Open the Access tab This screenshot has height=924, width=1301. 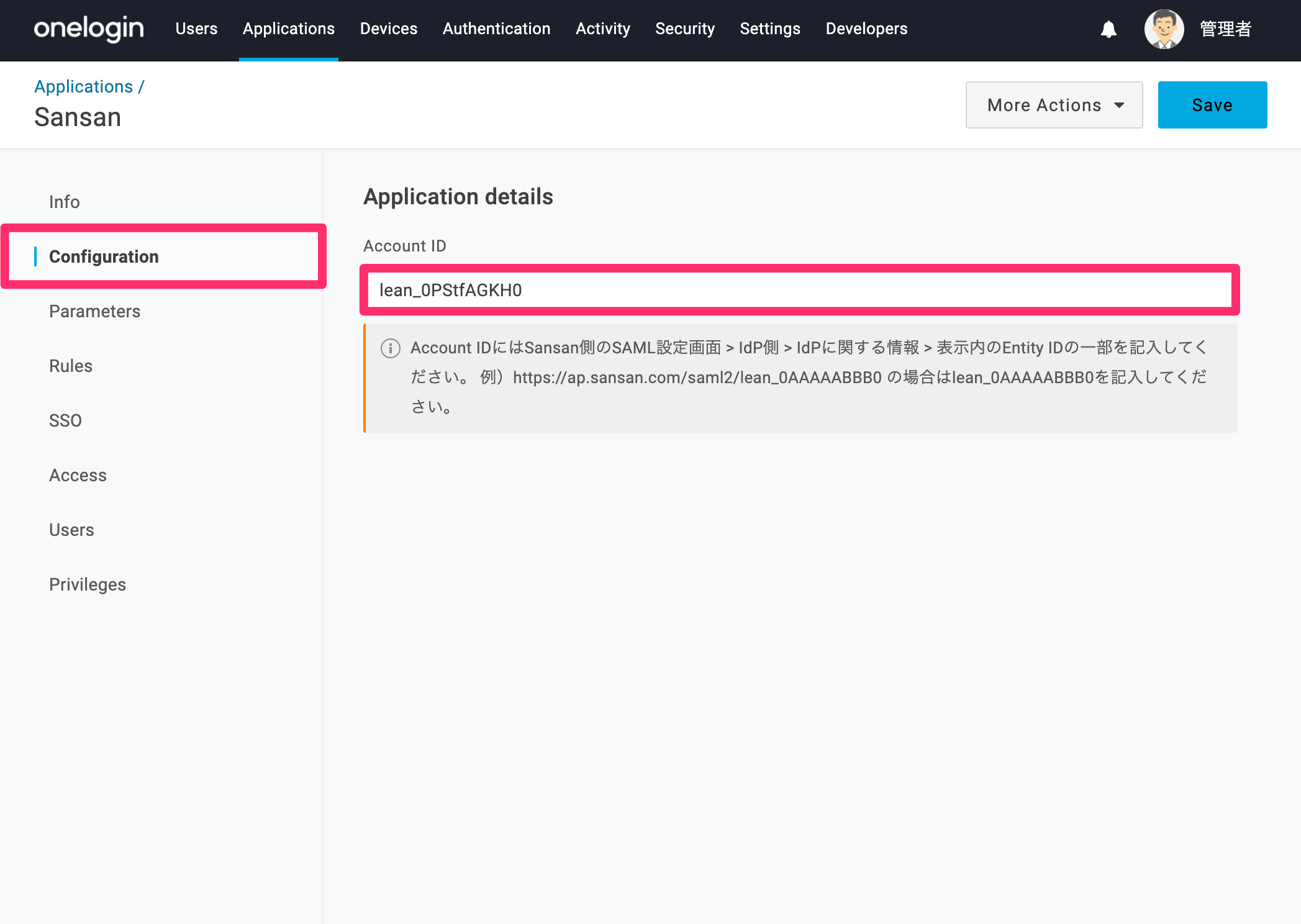pyautogui.click(x=78, y=475)
